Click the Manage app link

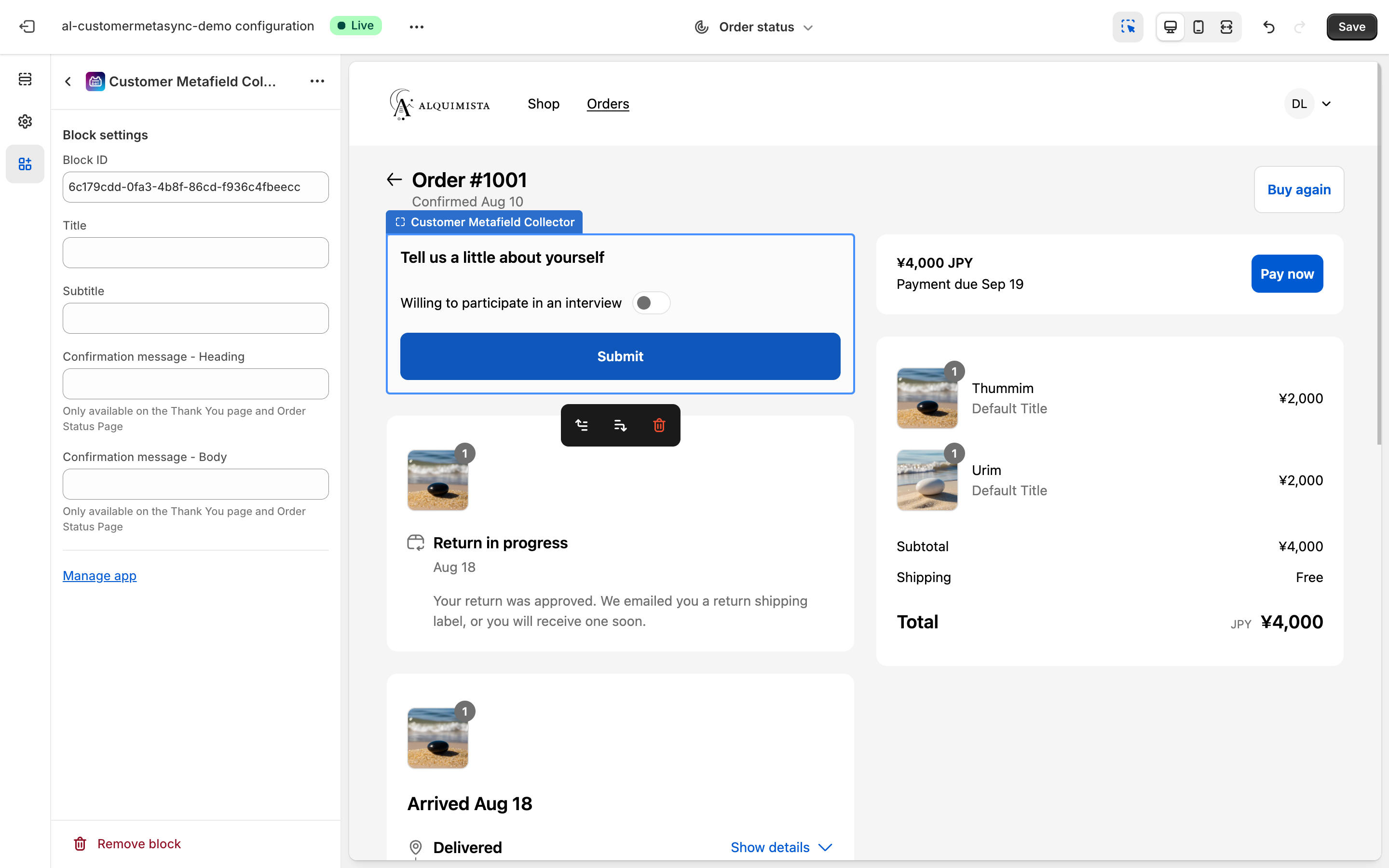point(99,575)
